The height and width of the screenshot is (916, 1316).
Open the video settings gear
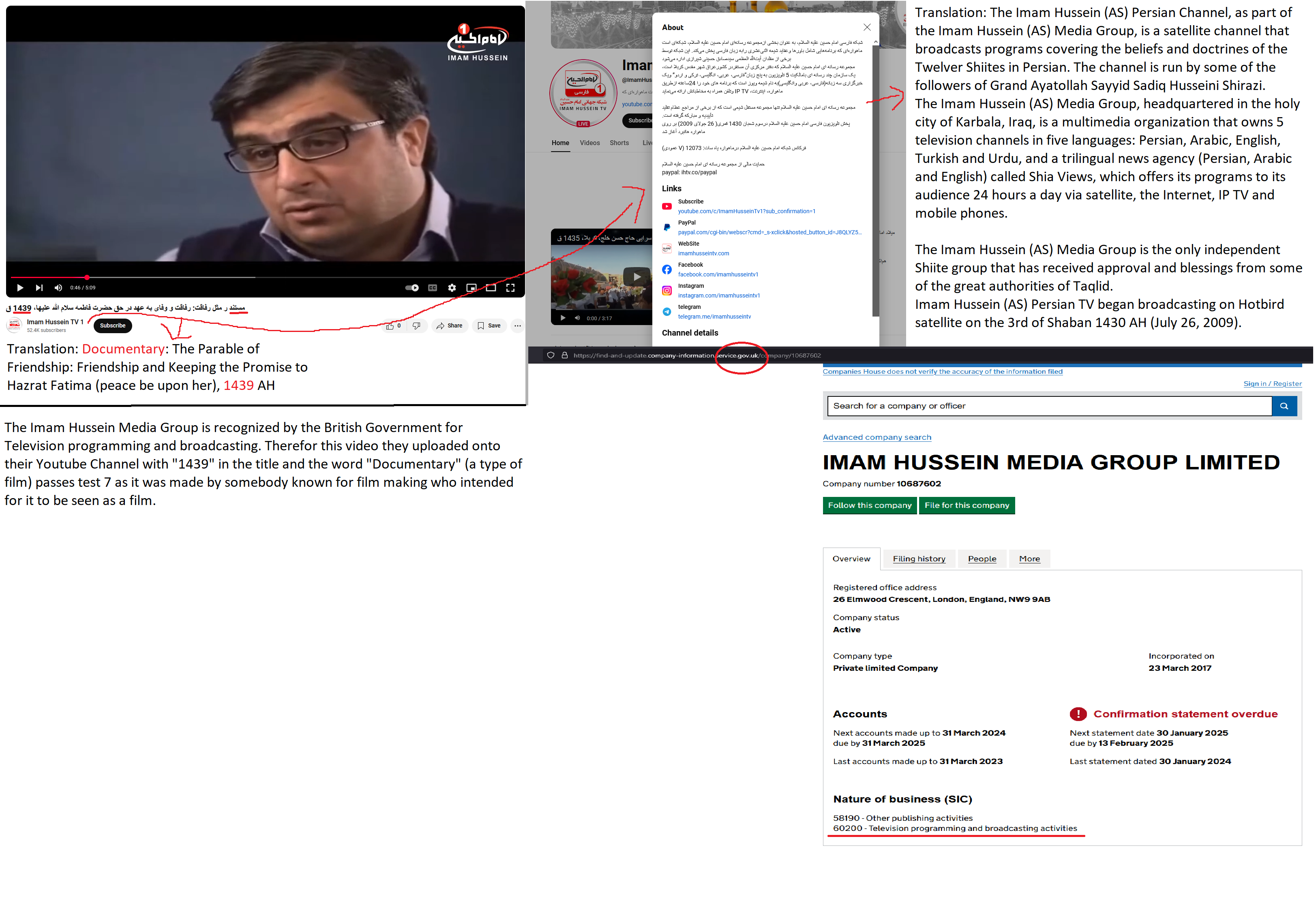click(452, 288)
